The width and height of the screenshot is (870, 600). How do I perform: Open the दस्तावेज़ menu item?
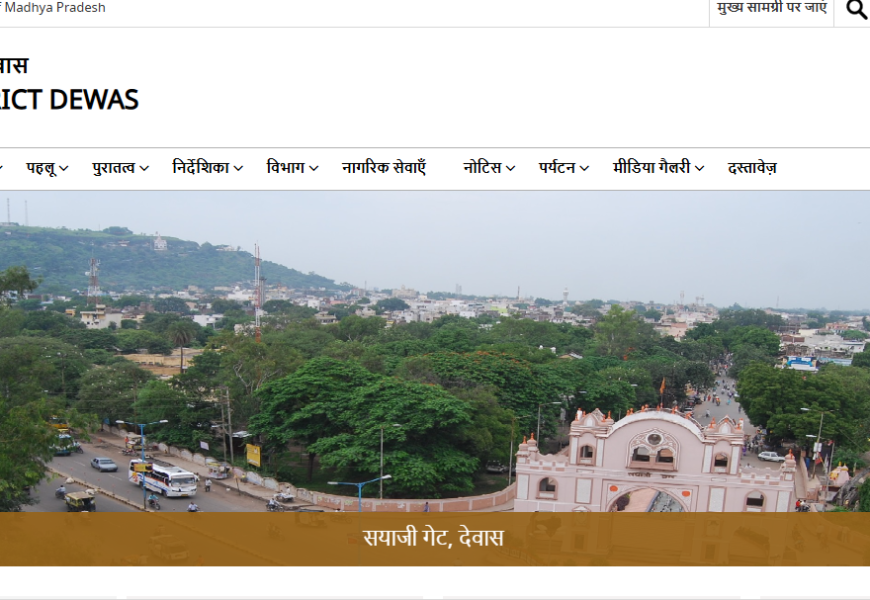(x=752, y=168)
